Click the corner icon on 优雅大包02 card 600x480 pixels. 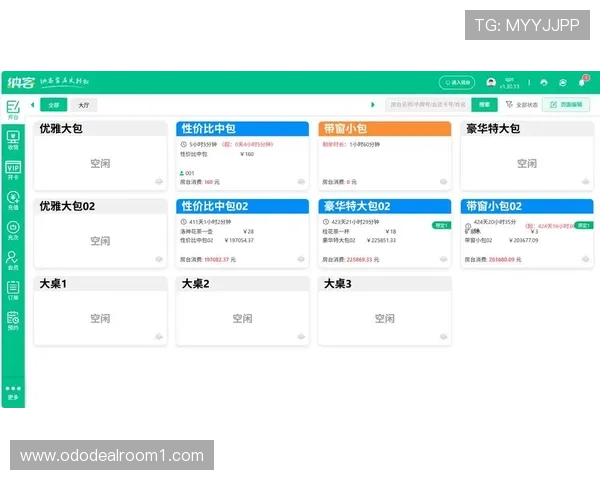(159, 260)
